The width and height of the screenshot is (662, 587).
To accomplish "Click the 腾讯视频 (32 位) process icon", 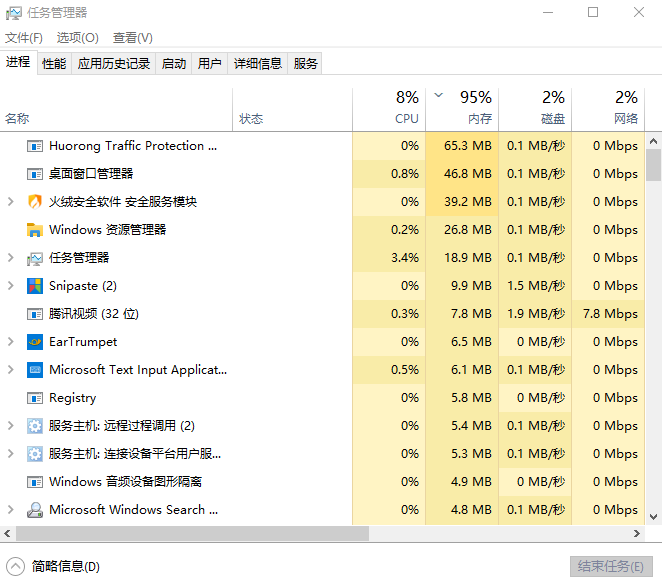I will (x=35, y=314).
